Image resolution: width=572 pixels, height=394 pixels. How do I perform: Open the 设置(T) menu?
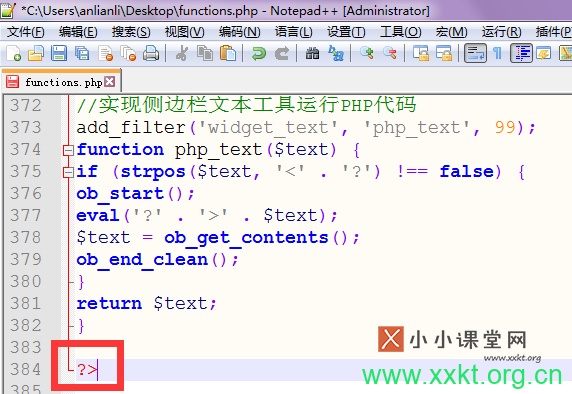point(346,32)
